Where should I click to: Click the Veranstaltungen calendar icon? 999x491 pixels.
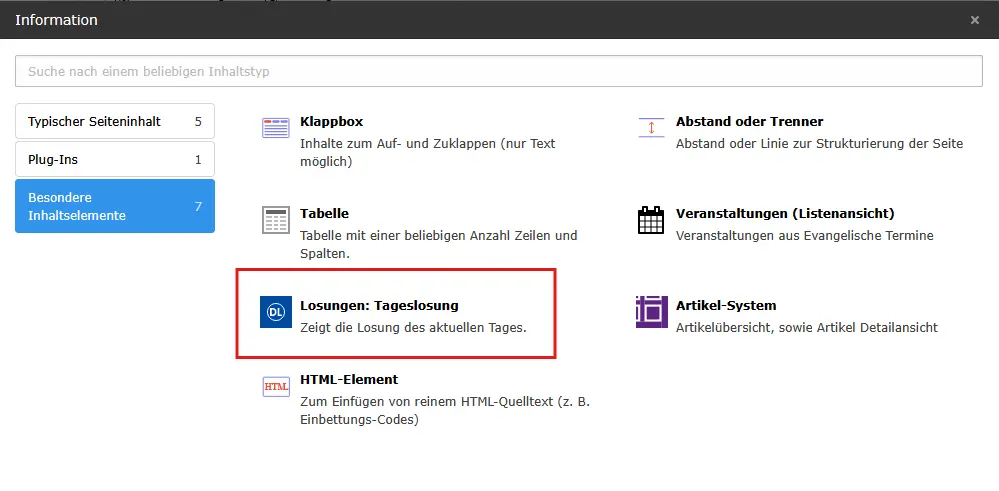651,220
